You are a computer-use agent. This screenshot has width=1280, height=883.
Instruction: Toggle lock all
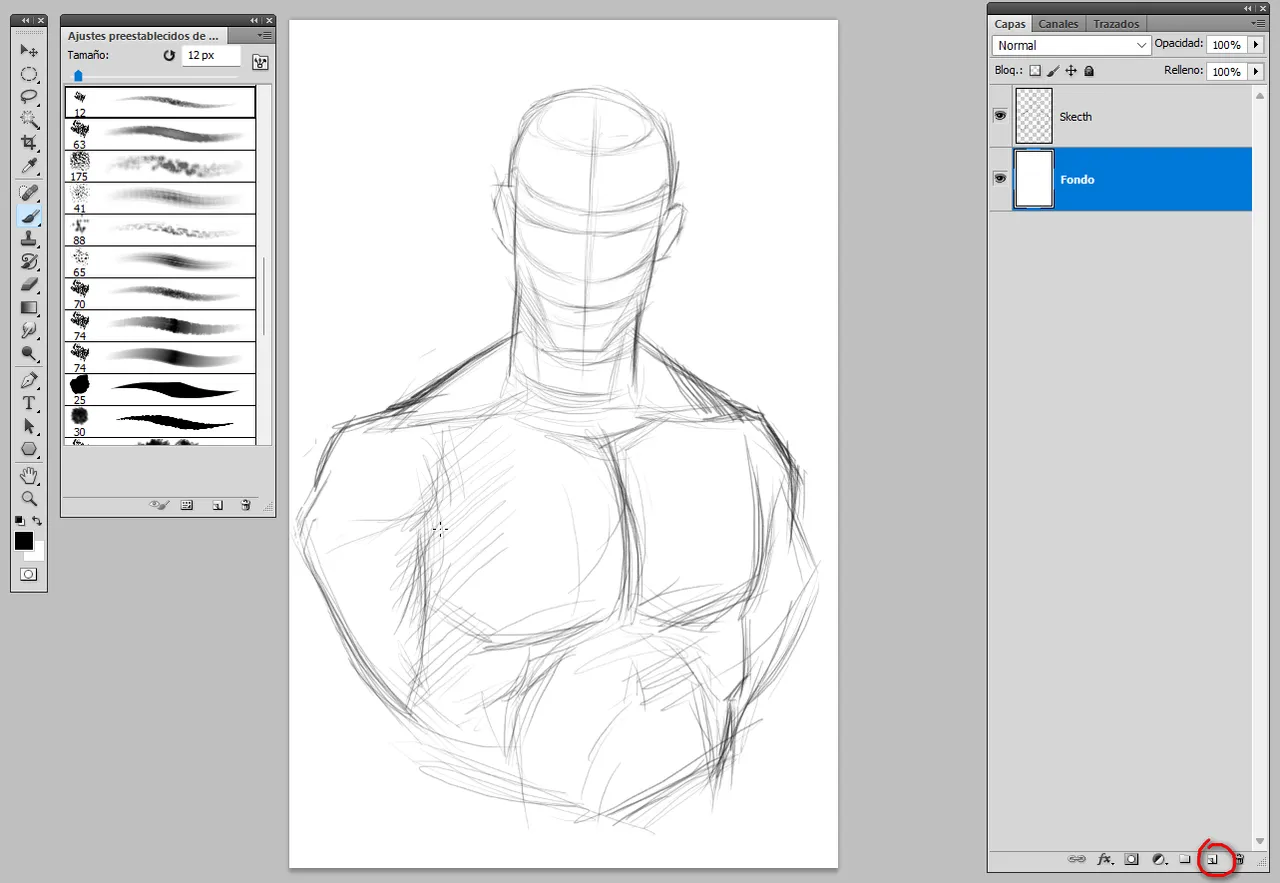(1089, 71)
